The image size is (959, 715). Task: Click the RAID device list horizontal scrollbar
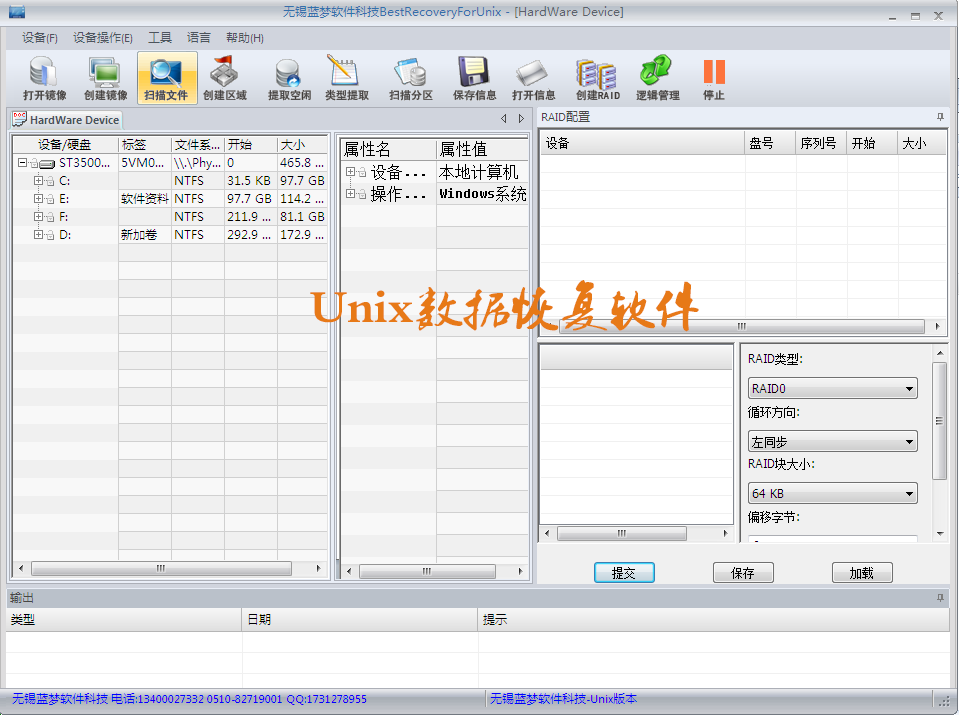click(742, 326)
